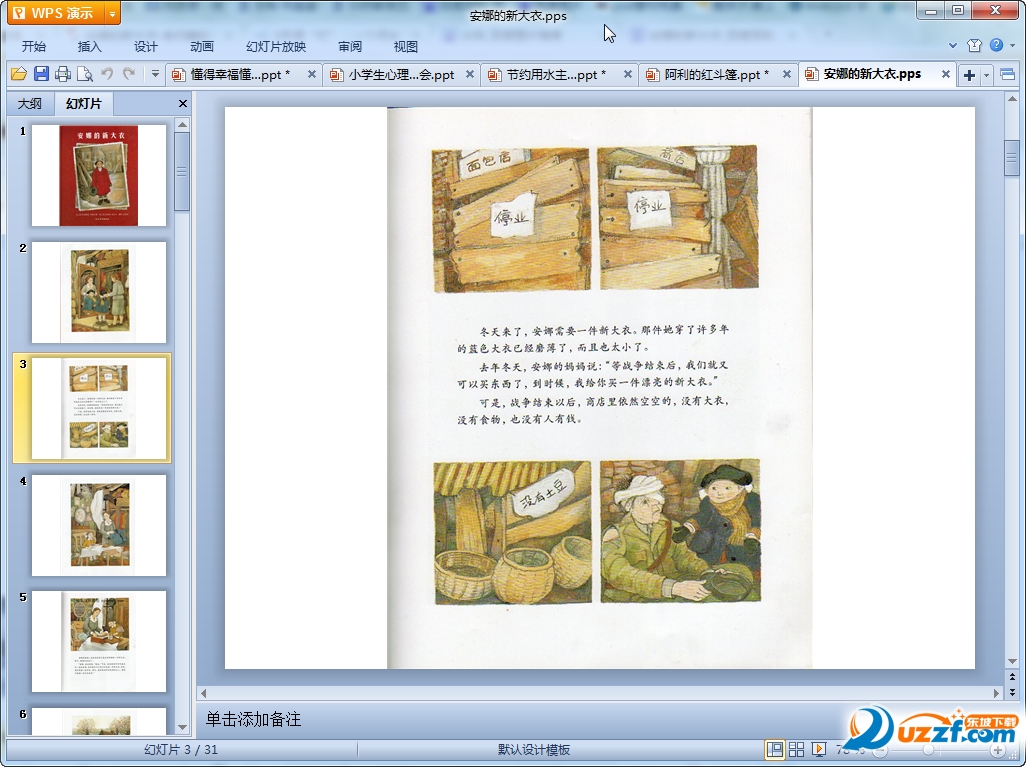Select the 幻灯片 slides pane tab
The height and width of the screenshot is (767, 1026).
click(84, 103)
